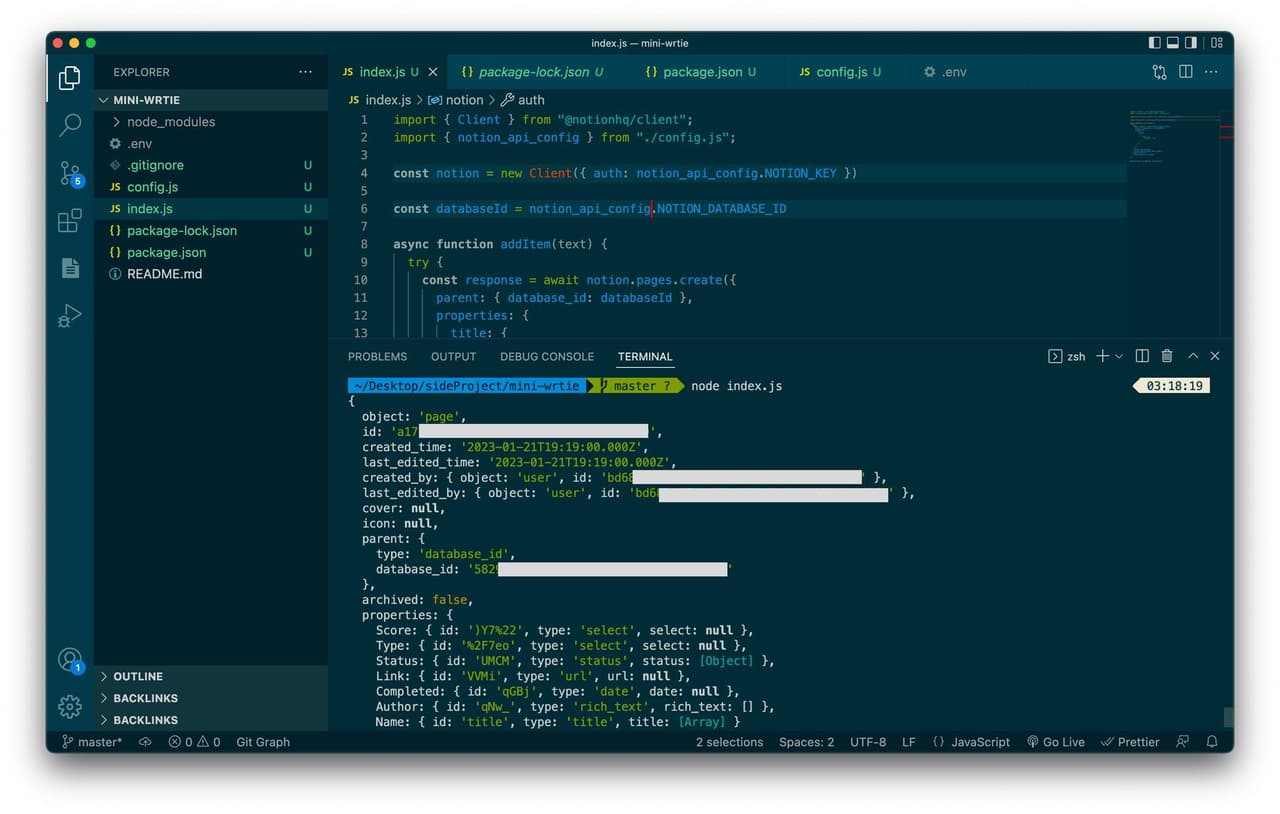The width and height of the screenshot is (1280, 814).
Task: Open the Run and Debug view
Action: click(x=70, y=316)
